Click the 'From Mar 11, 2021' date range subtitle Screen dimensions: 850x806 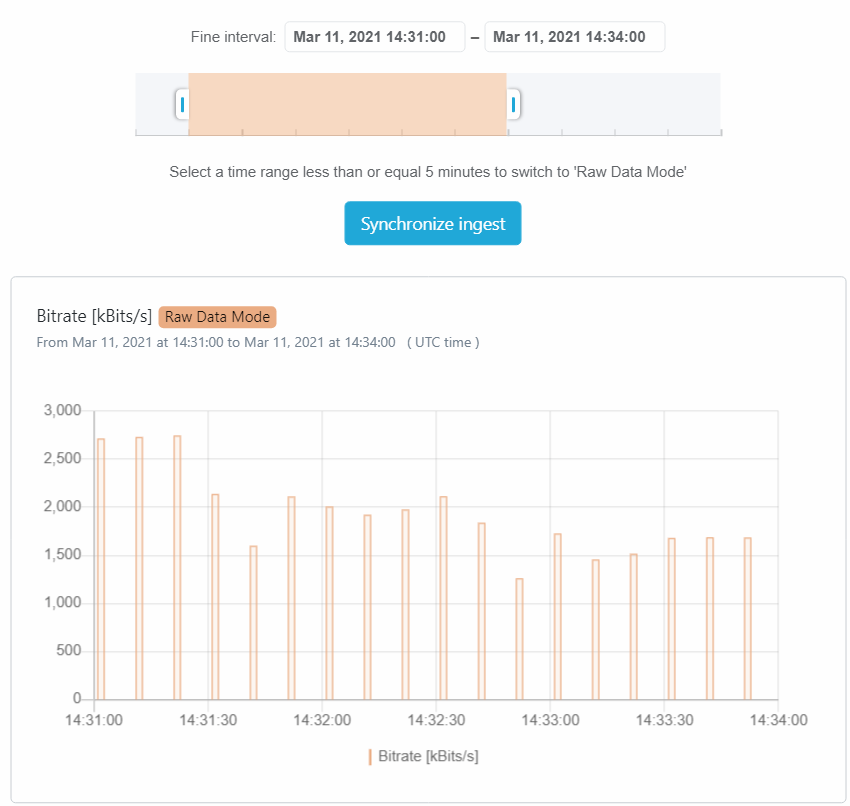click(x=216, y=343)
